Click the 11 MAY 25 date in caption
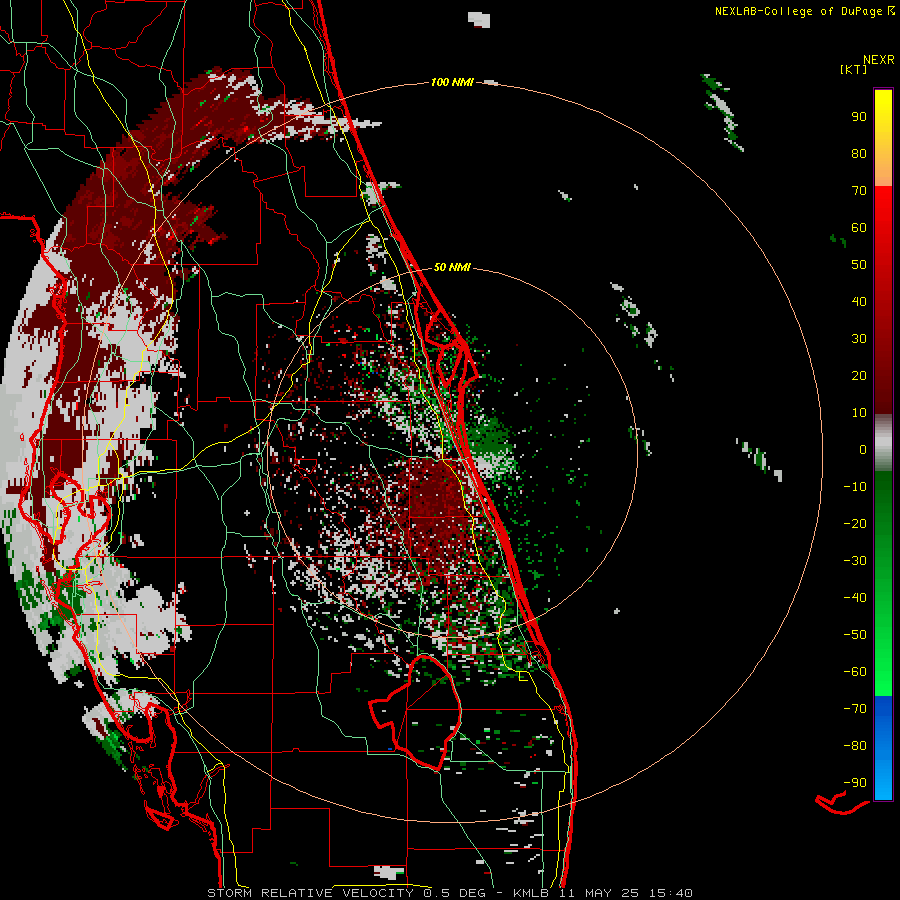This screenshot has width=900, height=900. pyautogui.click(x=599, y=893)
